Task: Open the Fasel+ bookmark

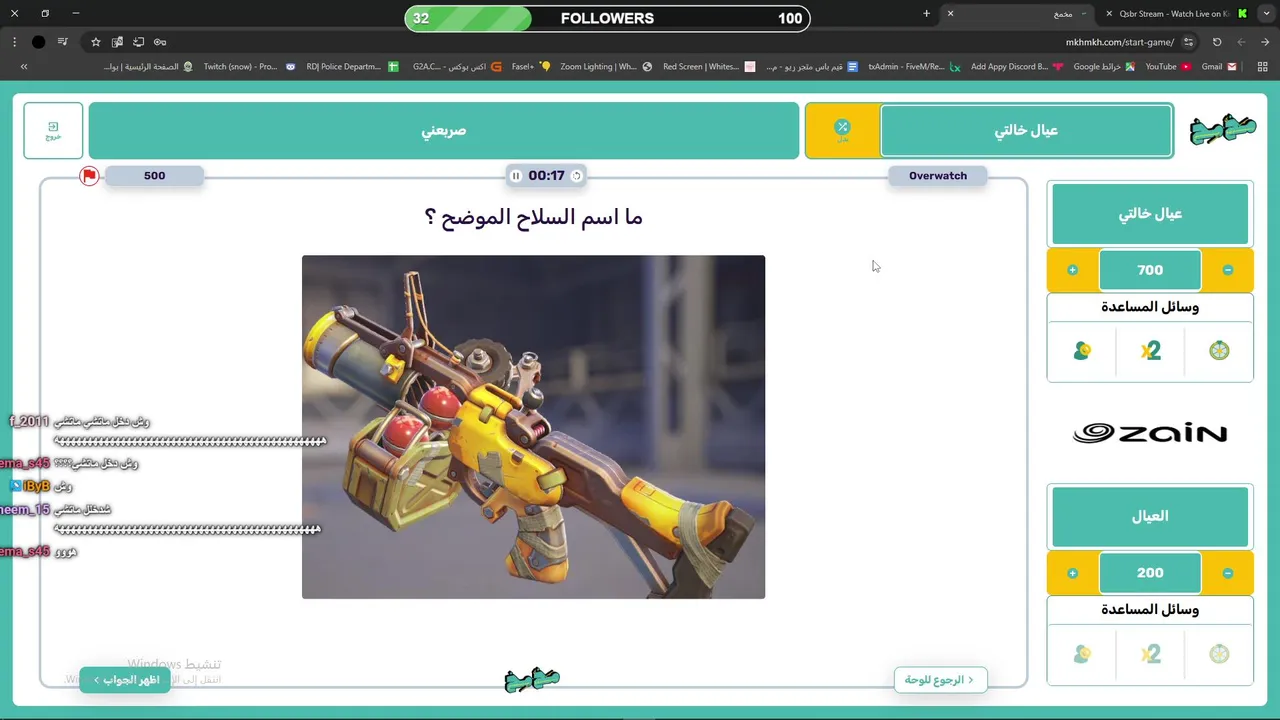Action: pos(531,67)
